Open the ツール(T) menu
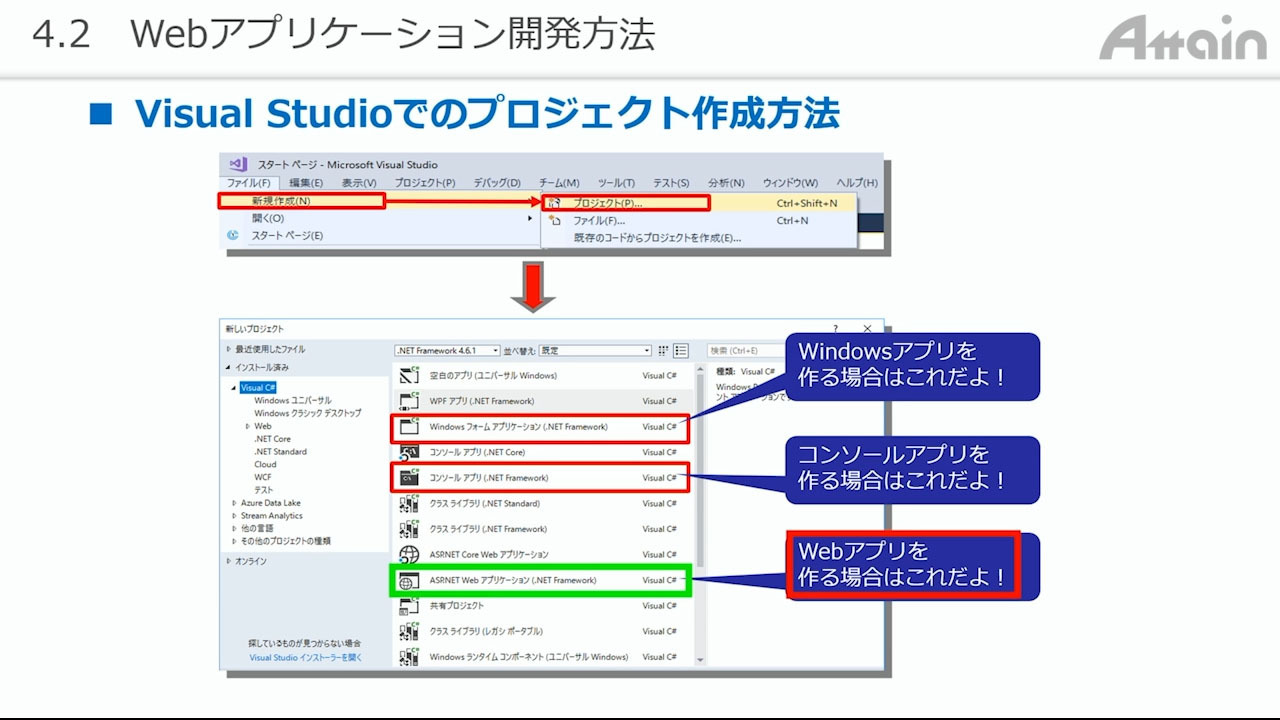1280x720 pixels. pyautogui.click(x=616, y=183)
